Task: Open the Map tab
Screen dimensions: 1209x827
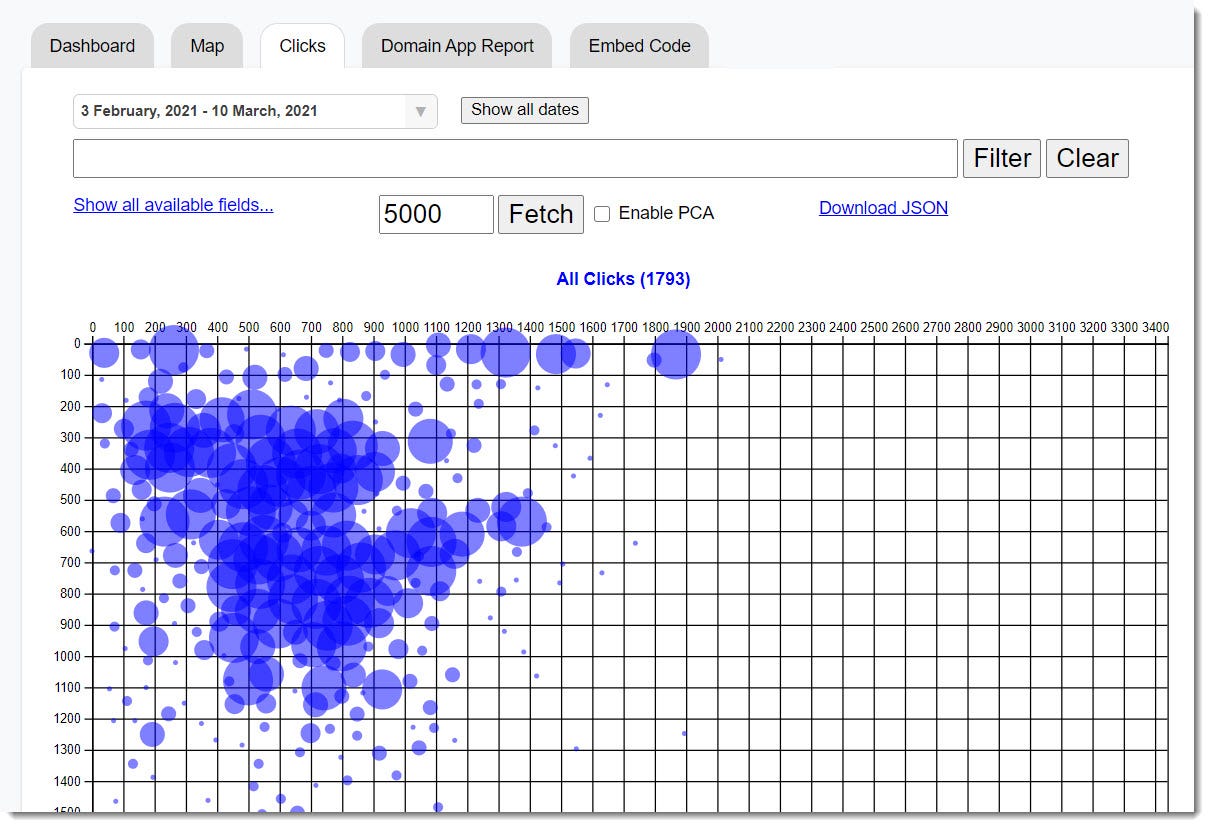Action: [x=207, y=46]
